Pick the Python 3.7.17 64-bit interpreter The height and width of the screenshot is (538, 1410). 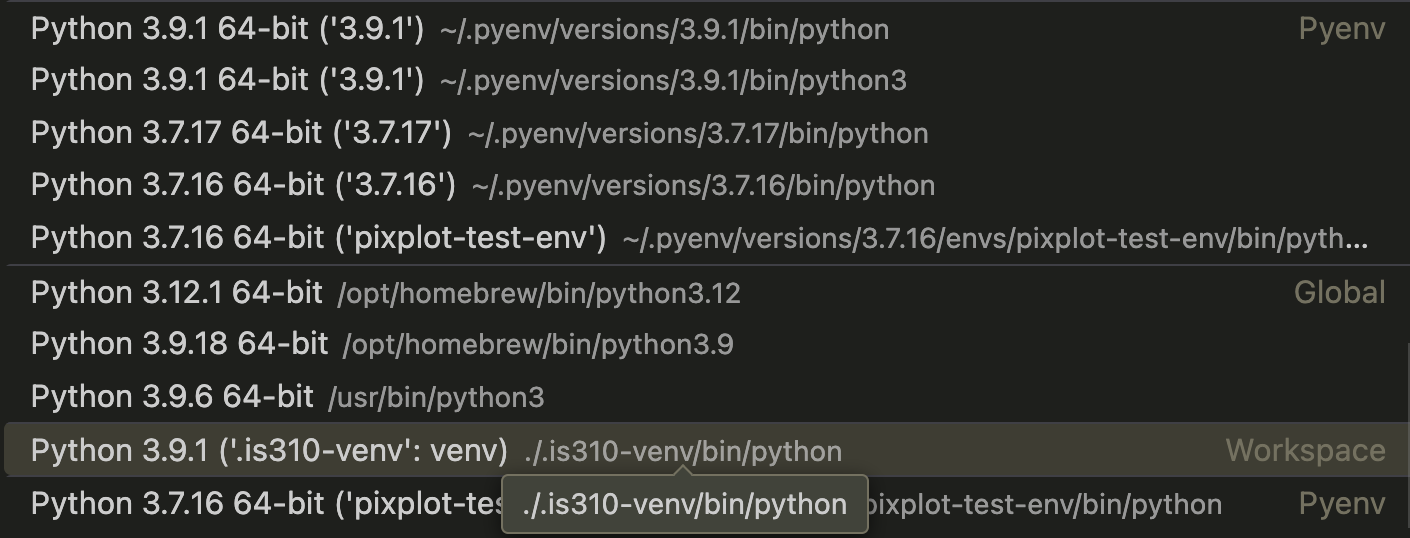[x=241, y=133]
